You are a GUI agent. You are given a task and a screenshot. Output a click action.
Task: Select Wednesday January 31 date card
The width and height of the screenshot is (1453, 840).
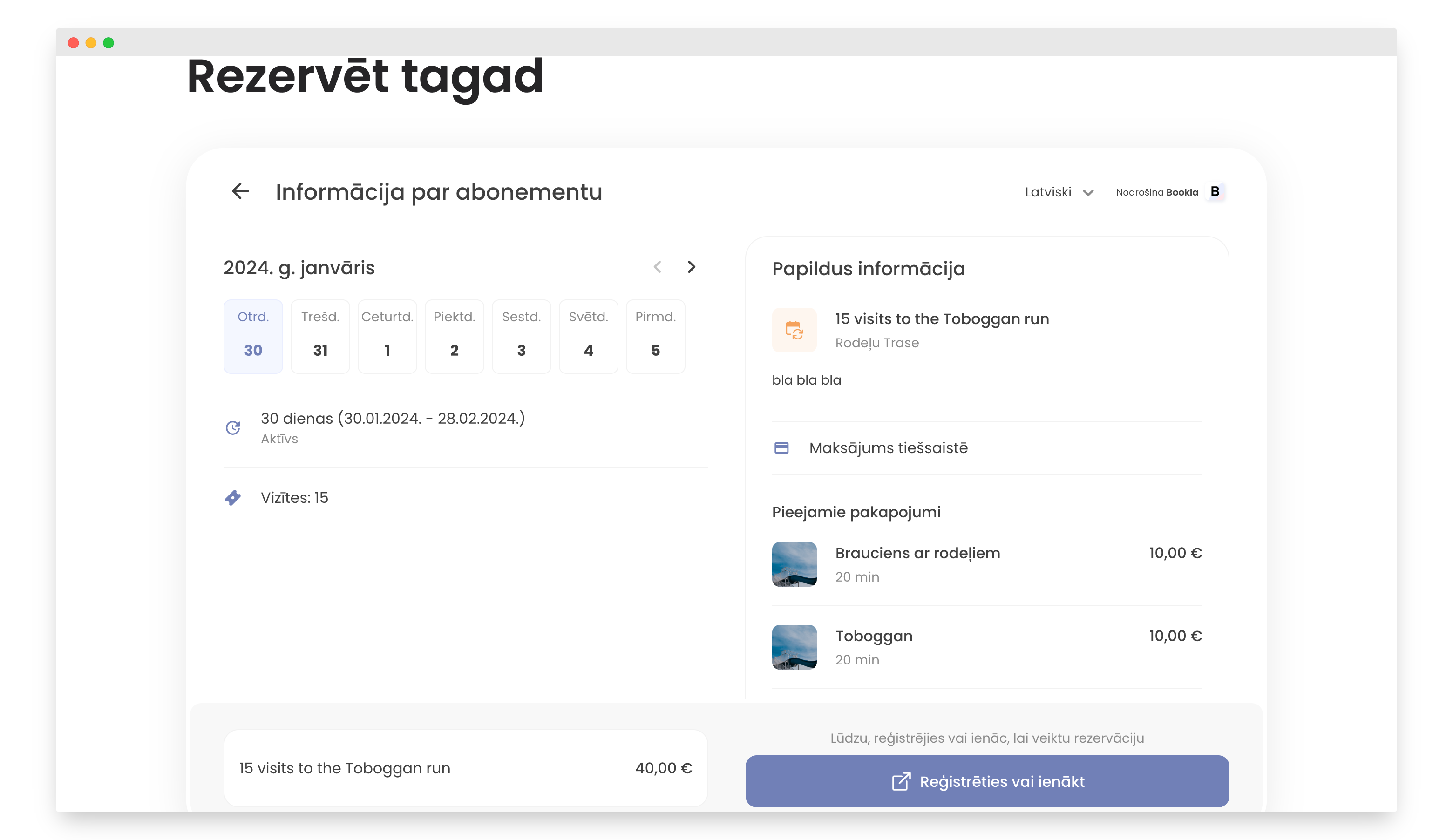pos(320,336)
